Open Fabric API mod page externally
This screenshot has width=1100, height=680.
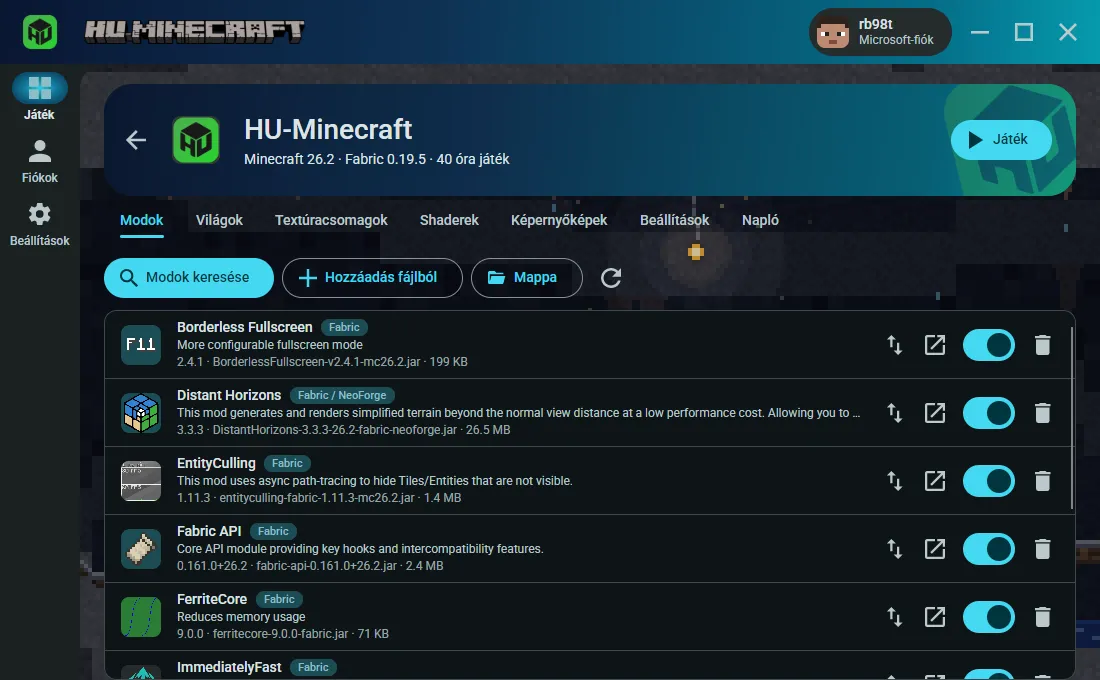pos(935,549)
